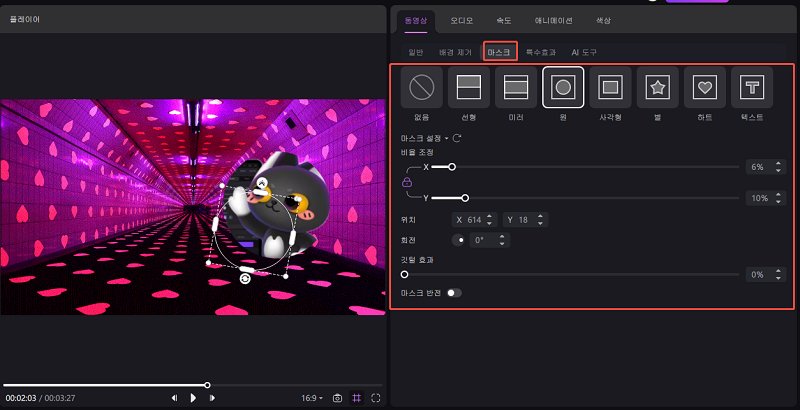Click the rotation dial knob next to 0°

[458, 240]
